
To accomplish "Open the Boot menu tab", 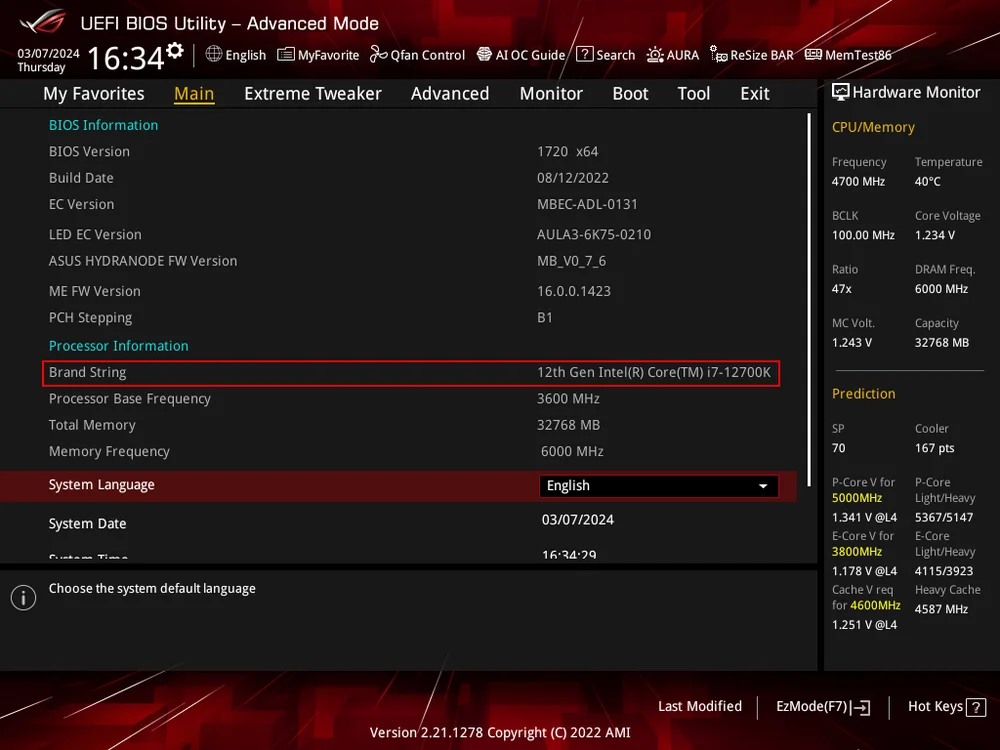I will click(630, 93).
